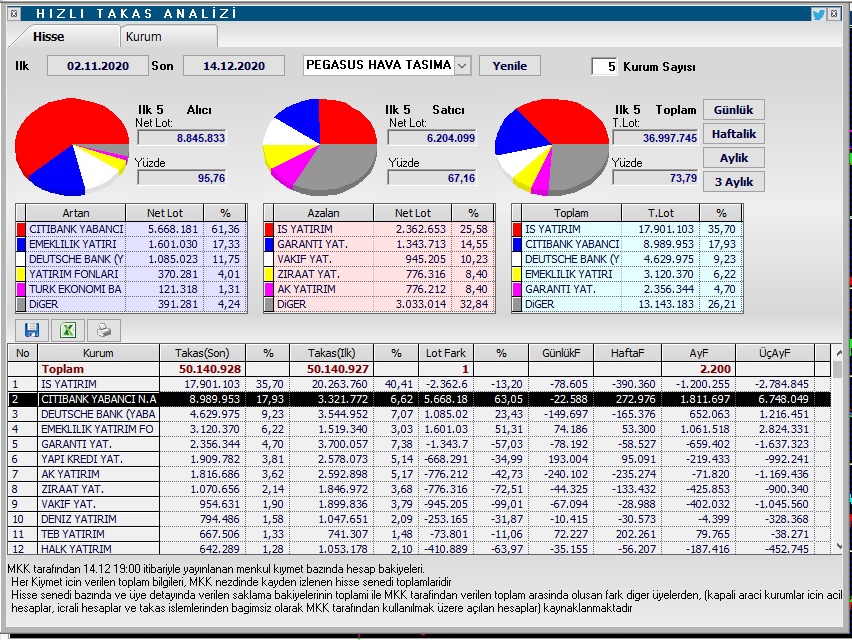Click the Ilk 5 Alıcı pie chart

coord(72,147)
